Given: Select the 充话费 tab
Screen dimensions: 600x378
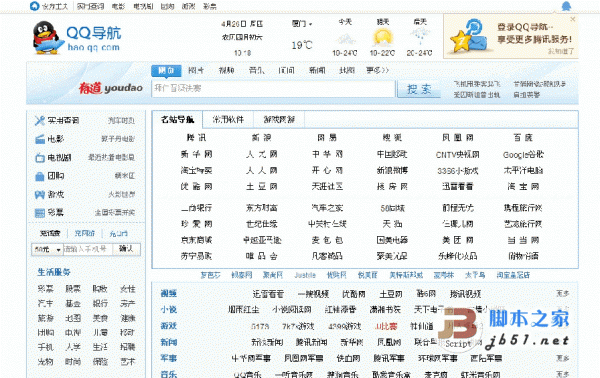Looking at the screenshot, I should click(x=50, y=233).
